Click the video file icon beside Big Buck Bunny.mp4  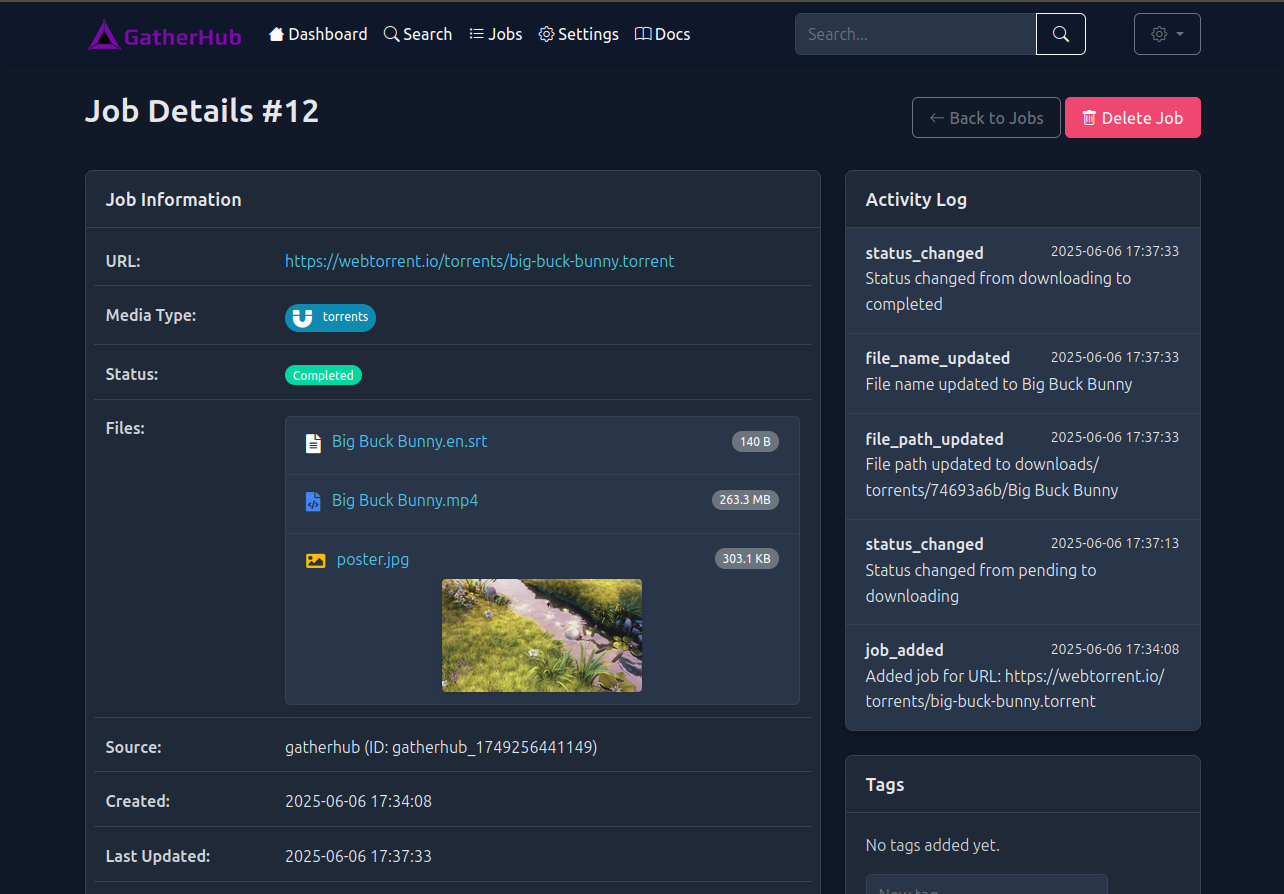click(x=313, y=500)
